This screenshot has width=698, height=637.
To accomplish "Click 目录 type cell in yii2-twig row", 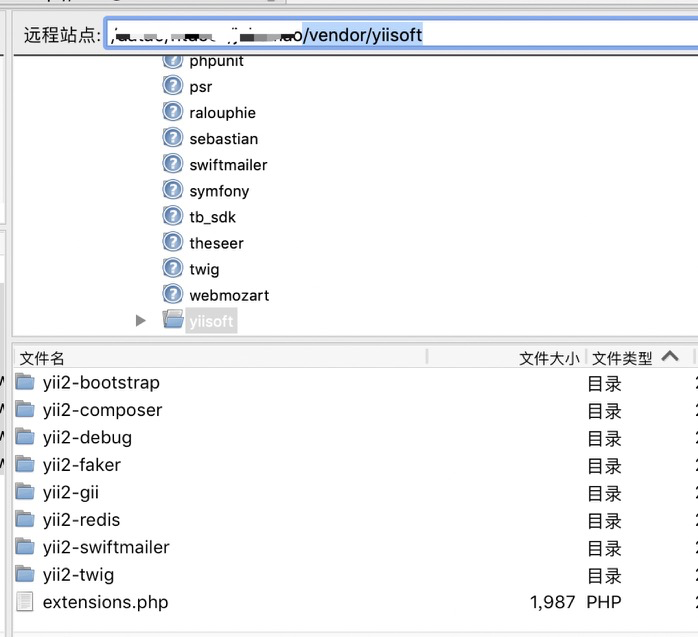I will click(605, 576).
